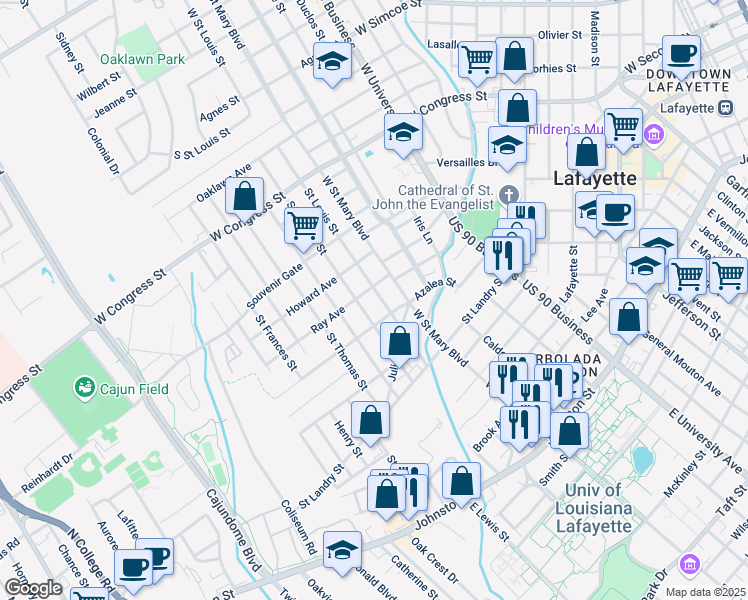Screen dimensions: 748x600
Task: Open the grocery cart marker near Children's Museum
Action: [623, 128]
